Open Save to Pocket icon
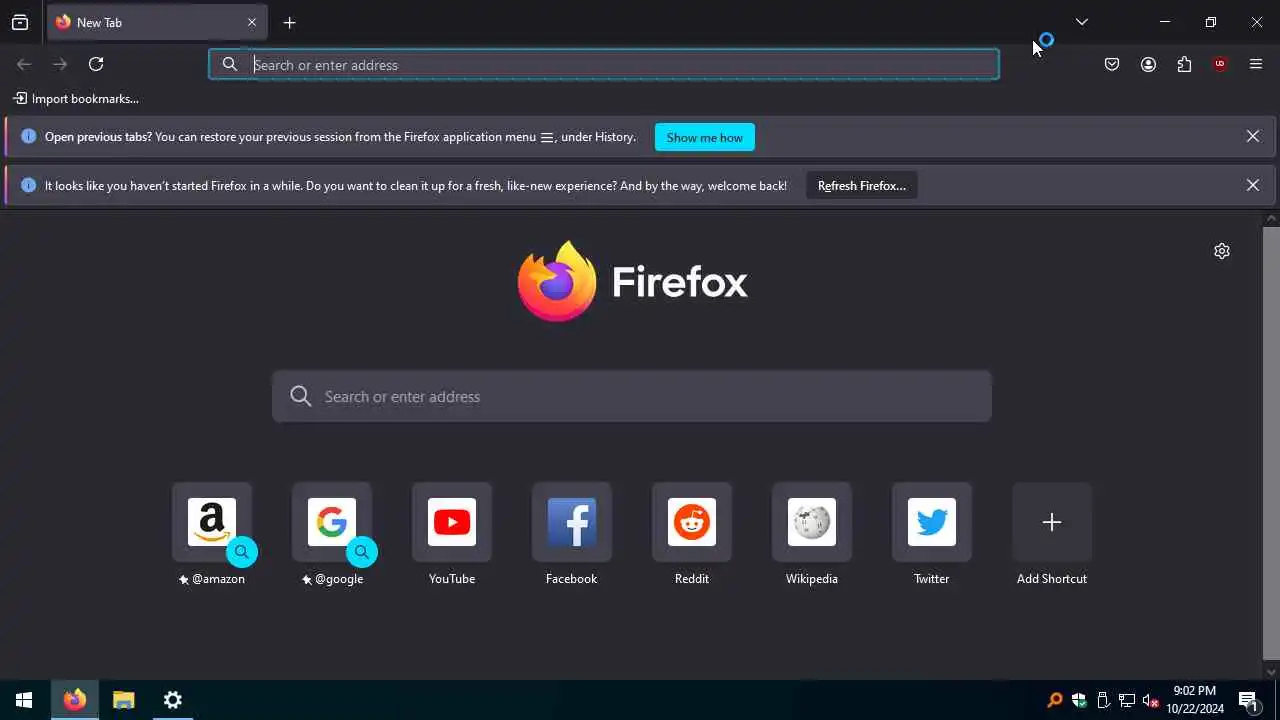 1112,64
